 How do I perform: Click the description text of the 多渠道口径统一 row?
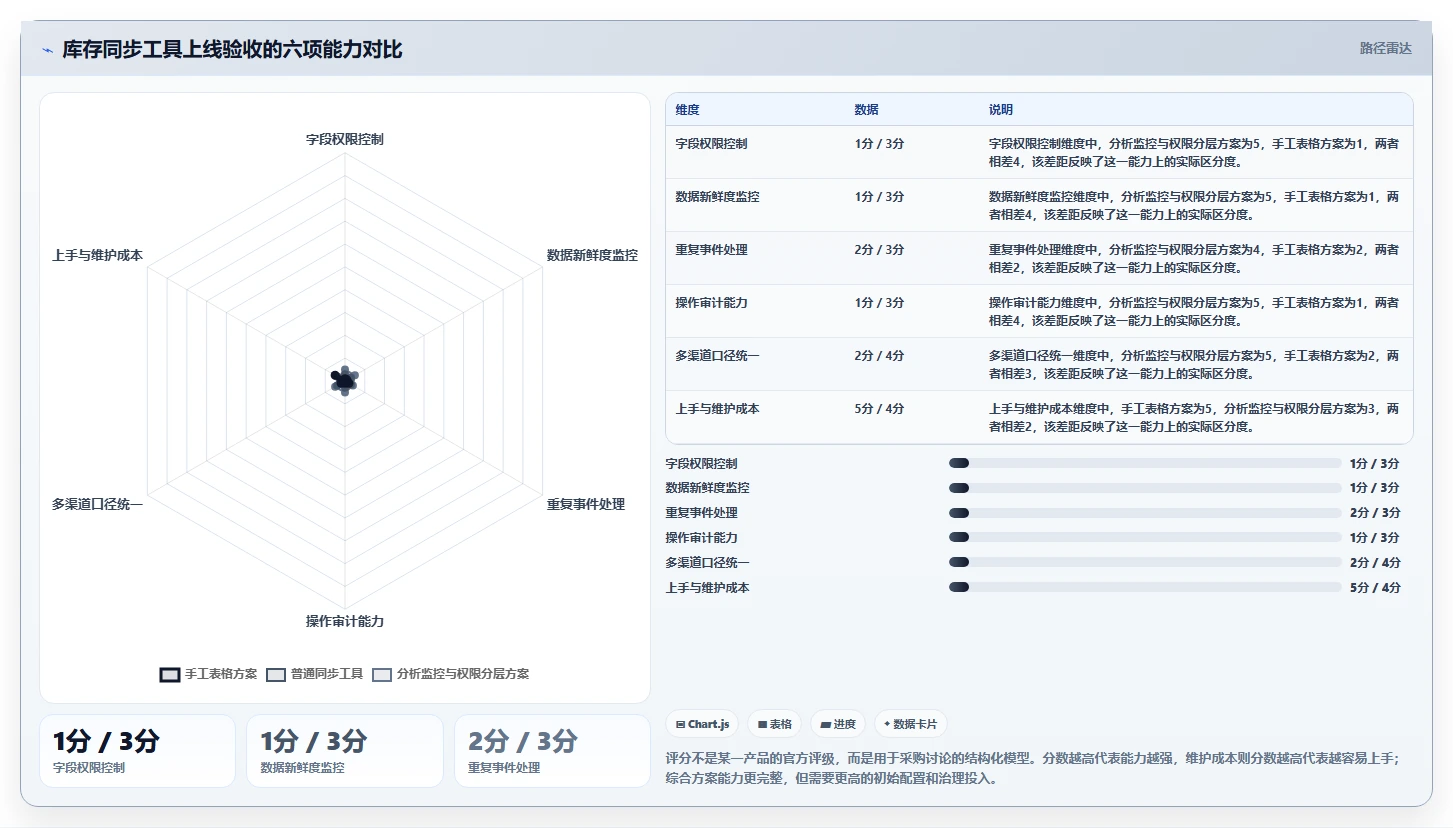1194,365
